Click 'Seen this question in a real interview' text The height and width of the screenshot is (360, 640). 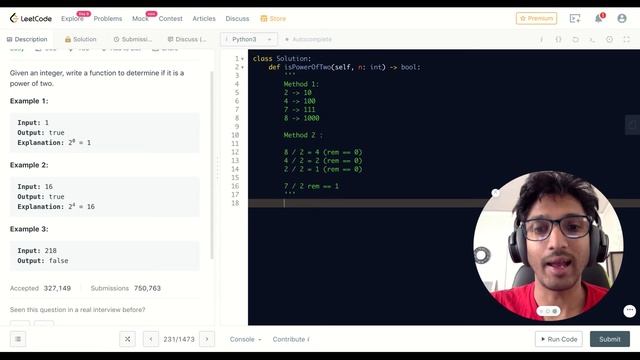[x=78, y=310]
